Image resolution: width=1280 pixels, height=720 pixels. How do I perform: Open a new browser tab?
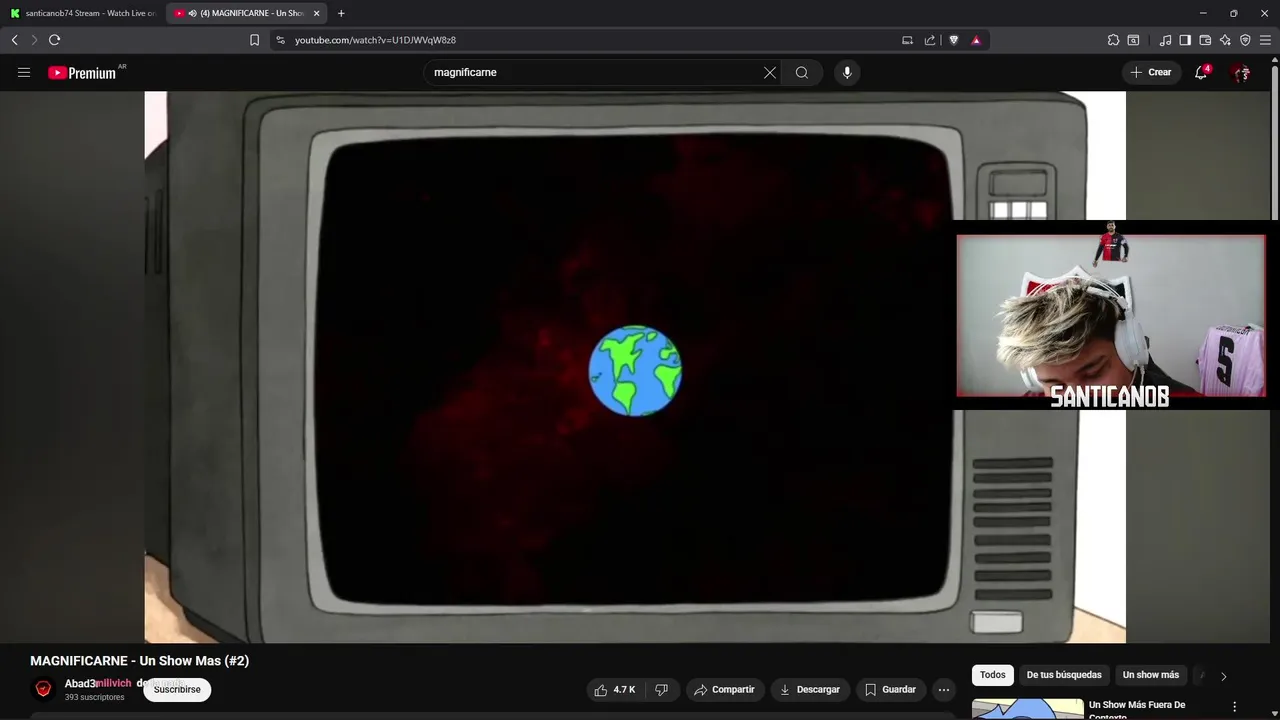tap(341, 13)
